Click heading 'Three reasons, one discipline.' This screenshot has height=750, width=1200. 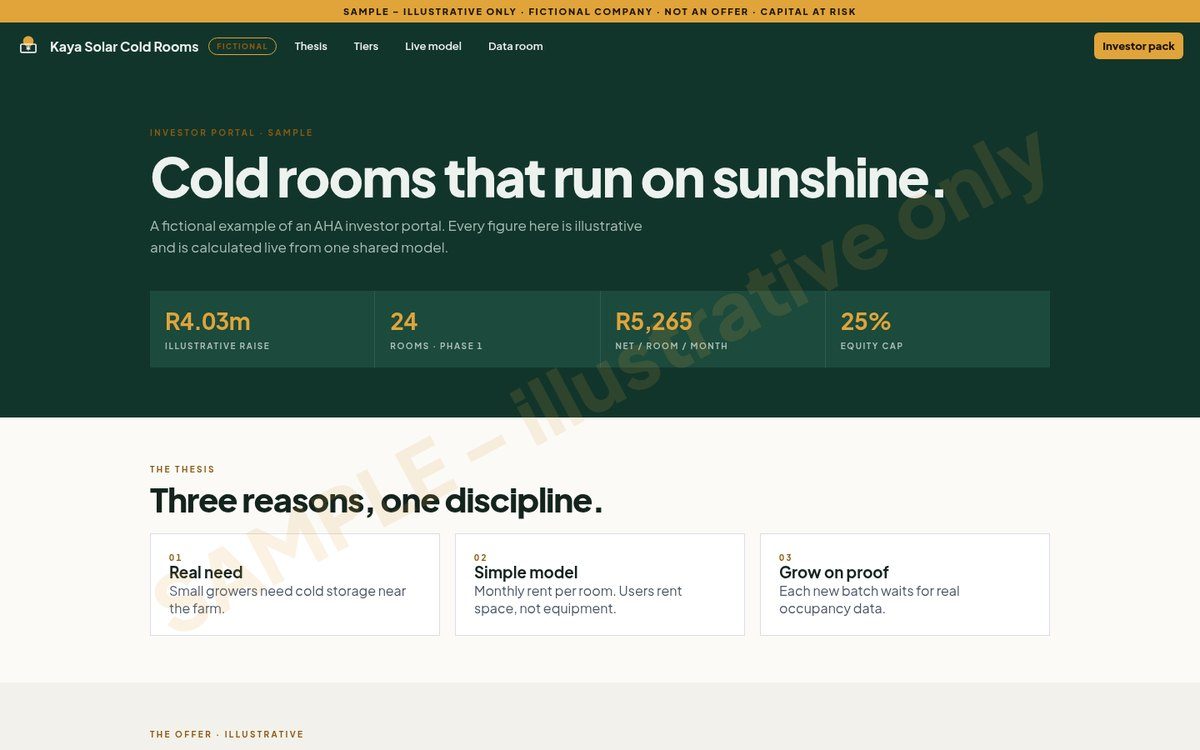pos(376,500)
